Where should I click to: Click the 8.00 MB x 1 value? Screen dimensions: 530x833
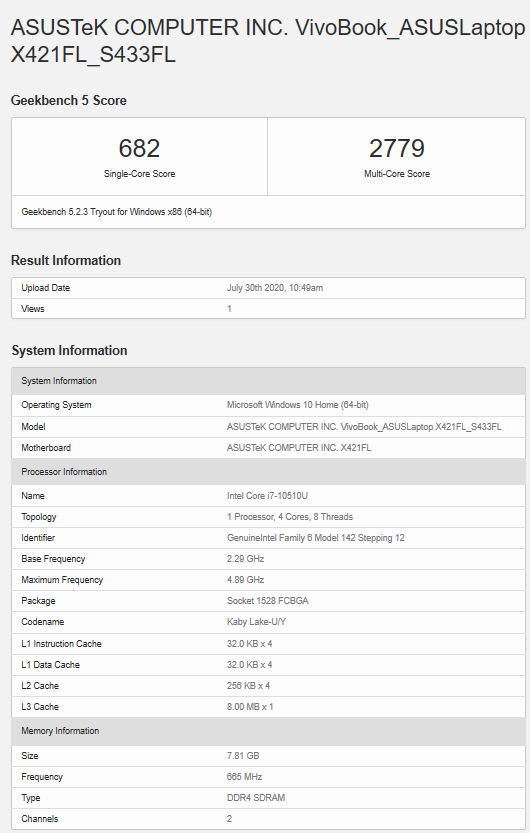[250, 707]
